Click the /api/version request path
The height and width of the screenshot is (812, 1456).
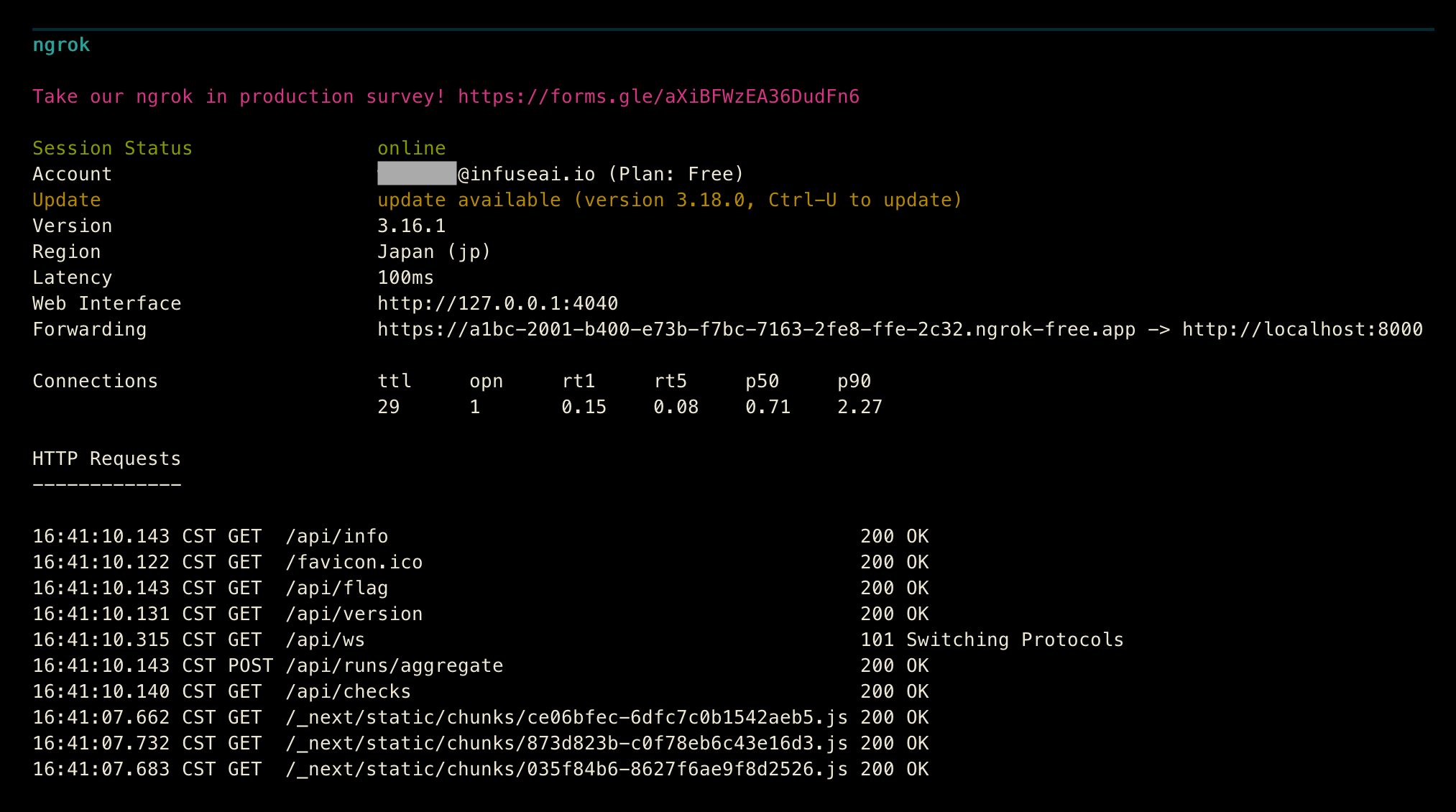(354, 614)
